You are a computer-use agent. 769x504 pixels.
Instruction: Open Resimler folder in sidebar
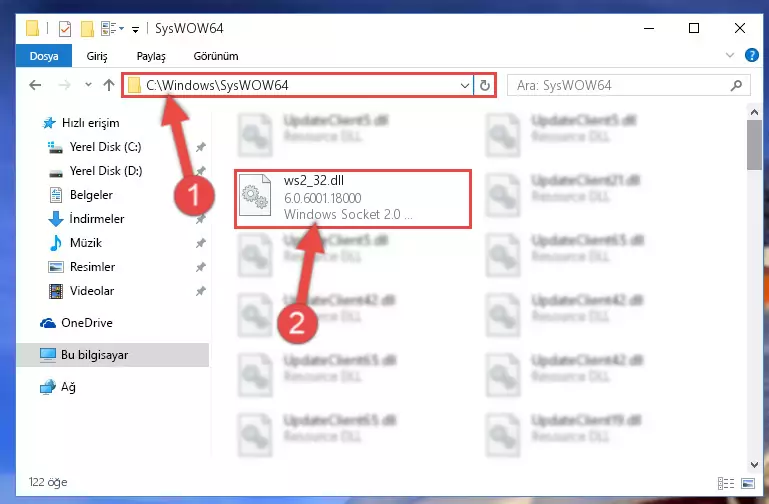(92, 267)
